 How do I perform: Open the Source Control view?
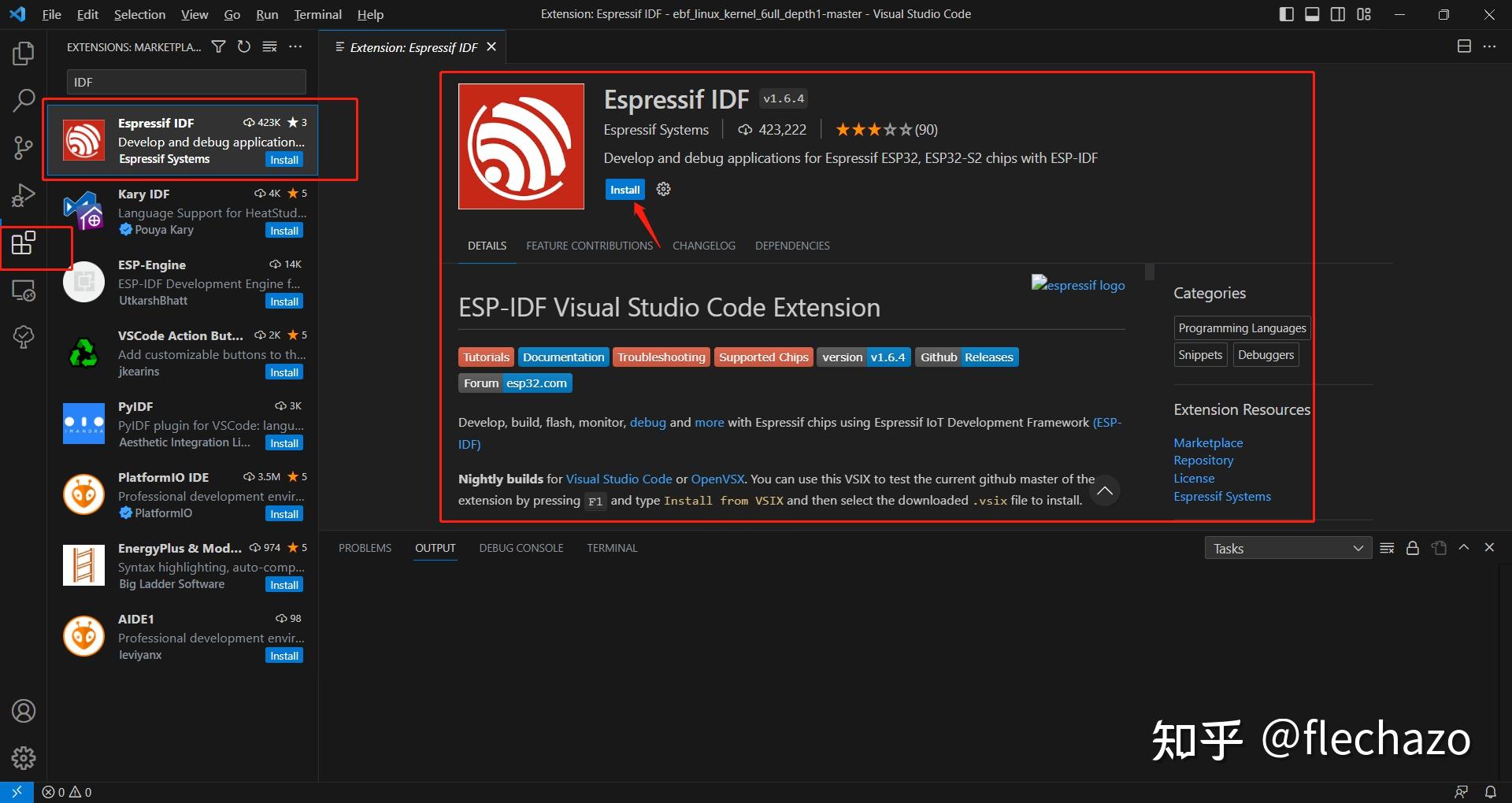24,147
